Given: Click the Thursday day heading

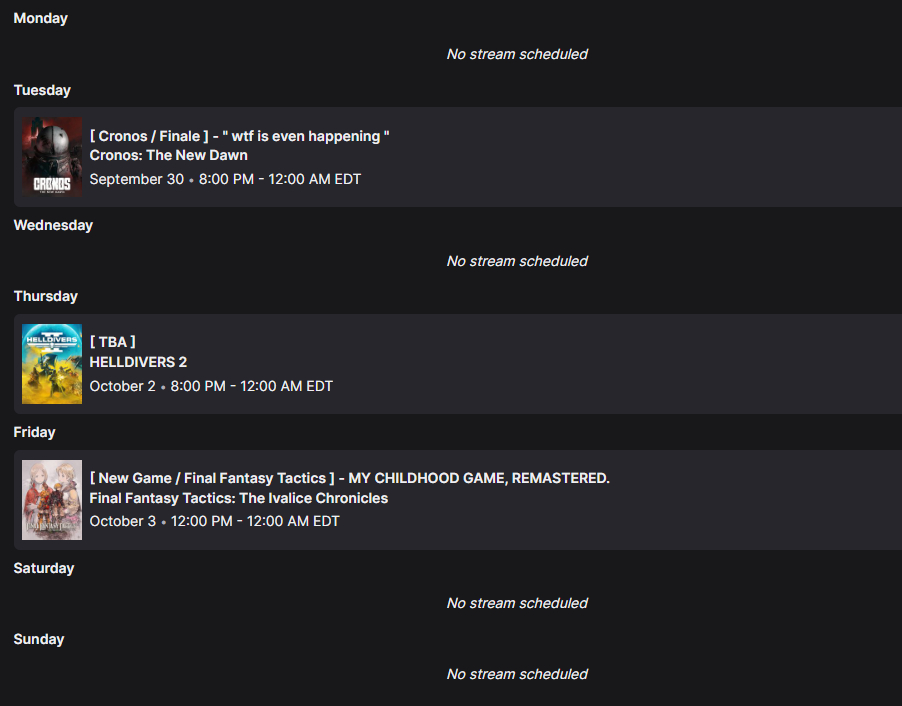Looking at the screenshot, I should coord(45,296).
